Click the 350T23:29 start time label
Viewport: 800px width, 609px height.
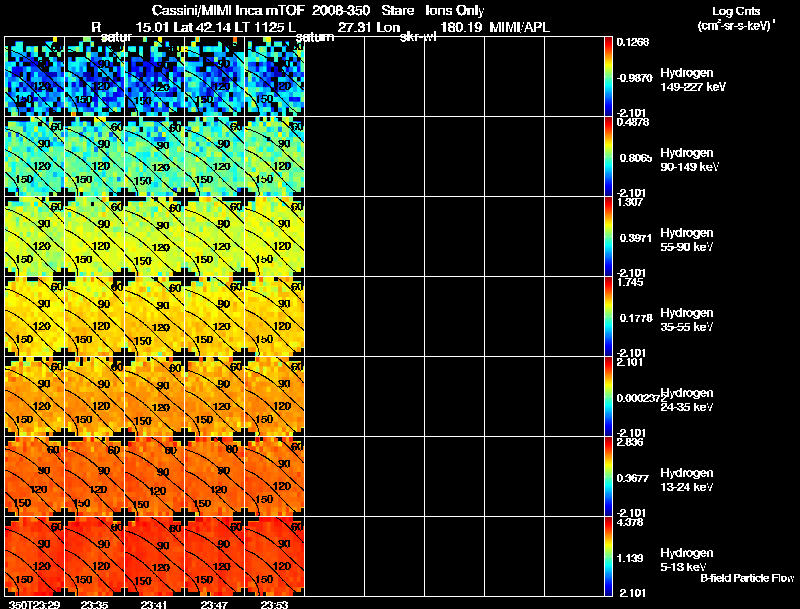point(34,604)
